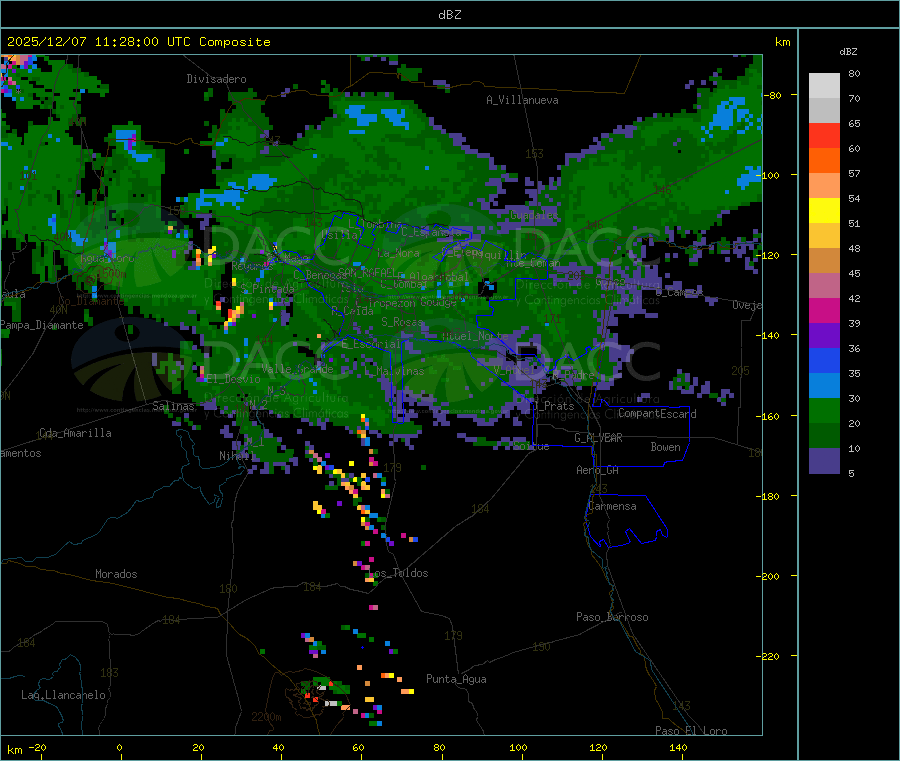
Task: Click the dBZ heading above the color legend
Action: pos(848,52)
